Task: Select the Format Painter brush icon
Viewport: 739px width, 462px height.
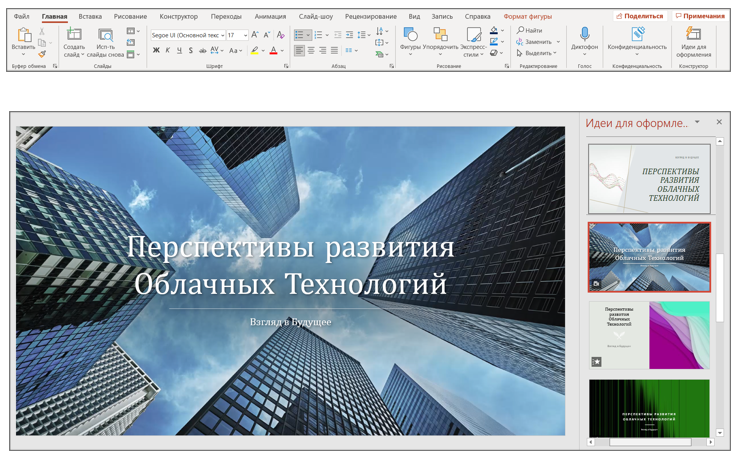Action: pos(42,54)
